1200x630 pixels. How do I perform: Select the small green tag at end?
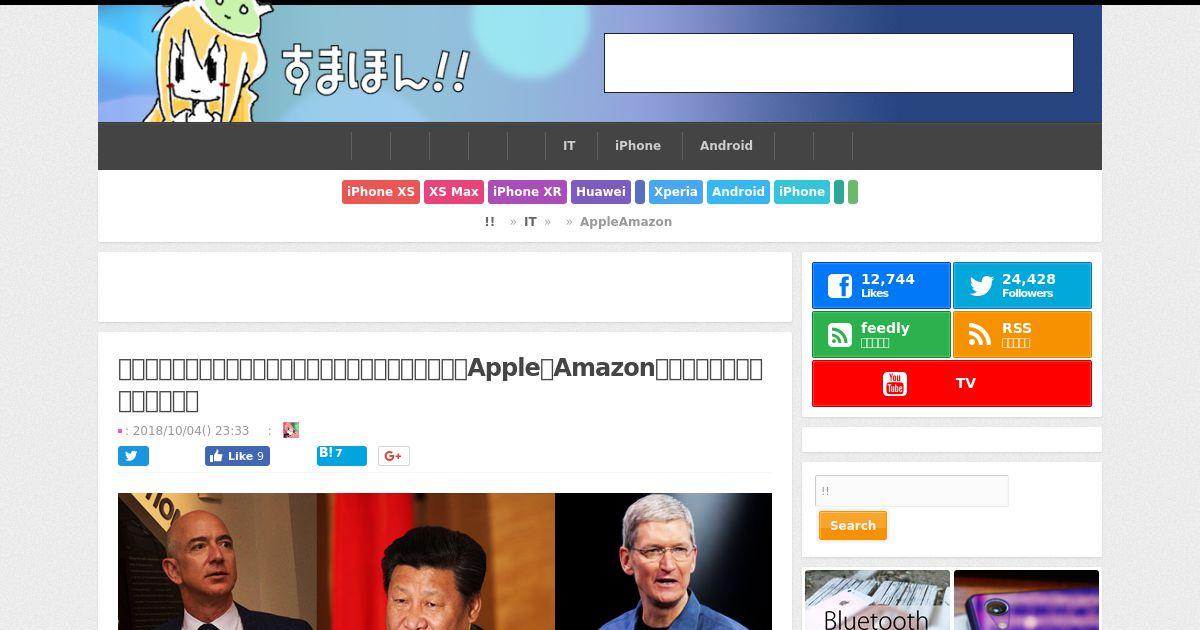[x=853, y=192]
